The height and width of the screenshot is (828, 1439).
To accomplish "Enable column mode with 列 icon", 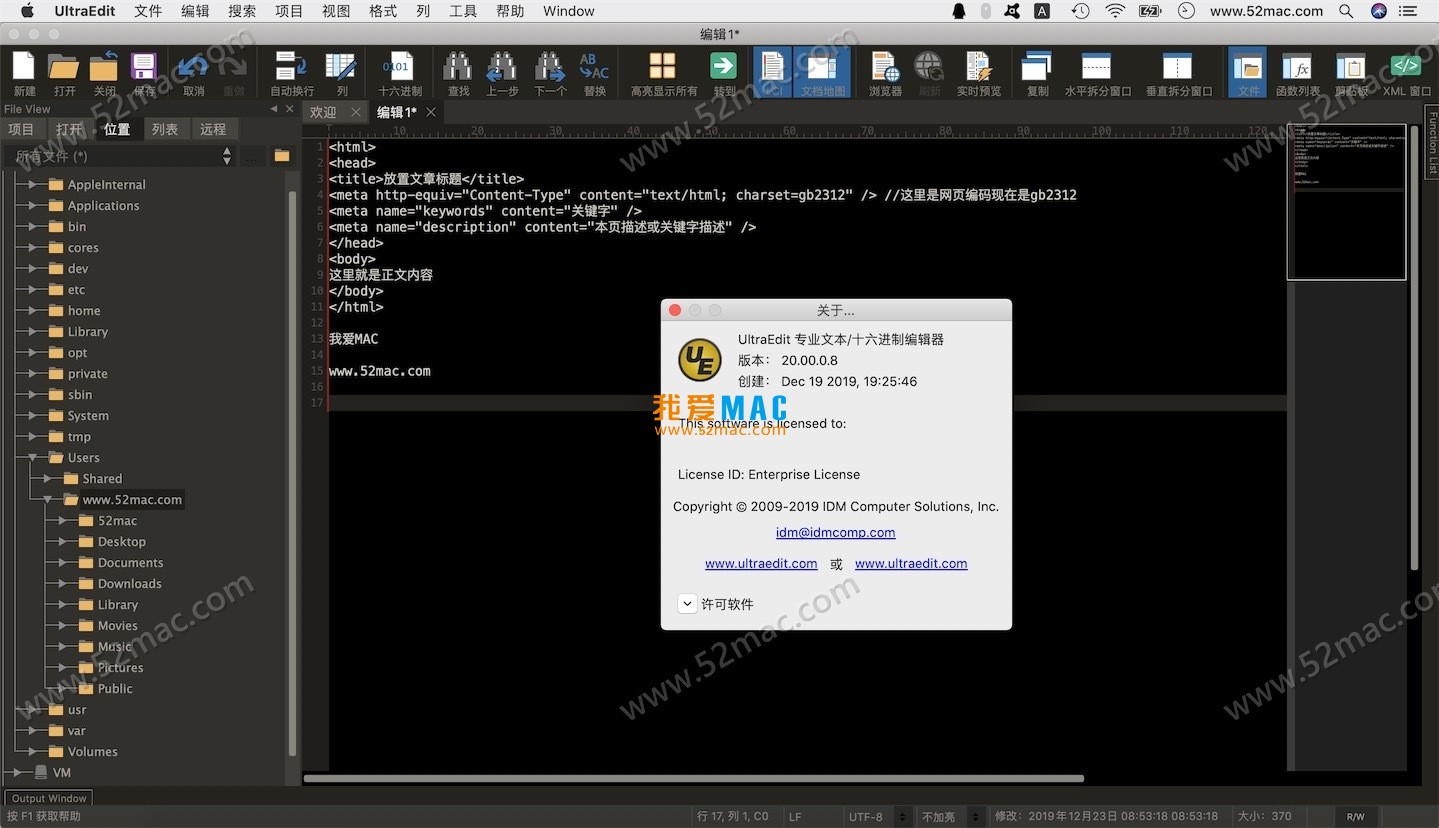I will [342, 72].
